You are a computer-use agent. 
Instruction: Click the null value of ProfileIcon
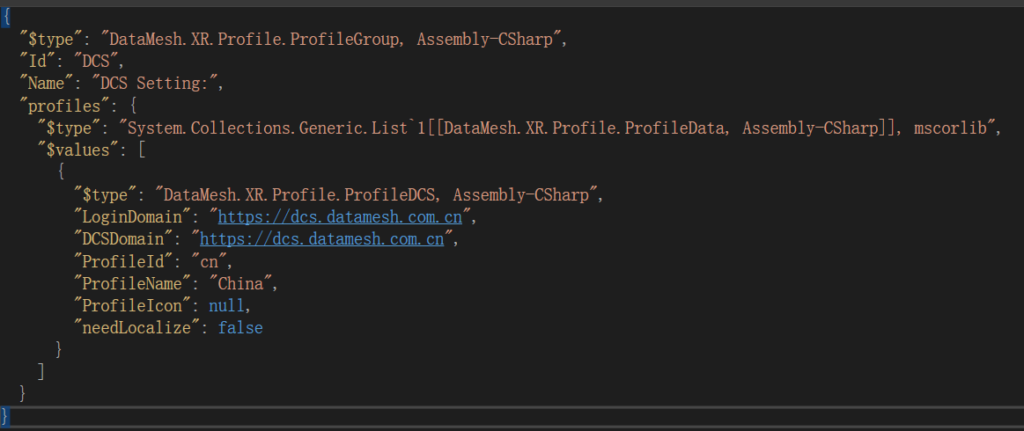pyautogui.click(x=226, y=305)
